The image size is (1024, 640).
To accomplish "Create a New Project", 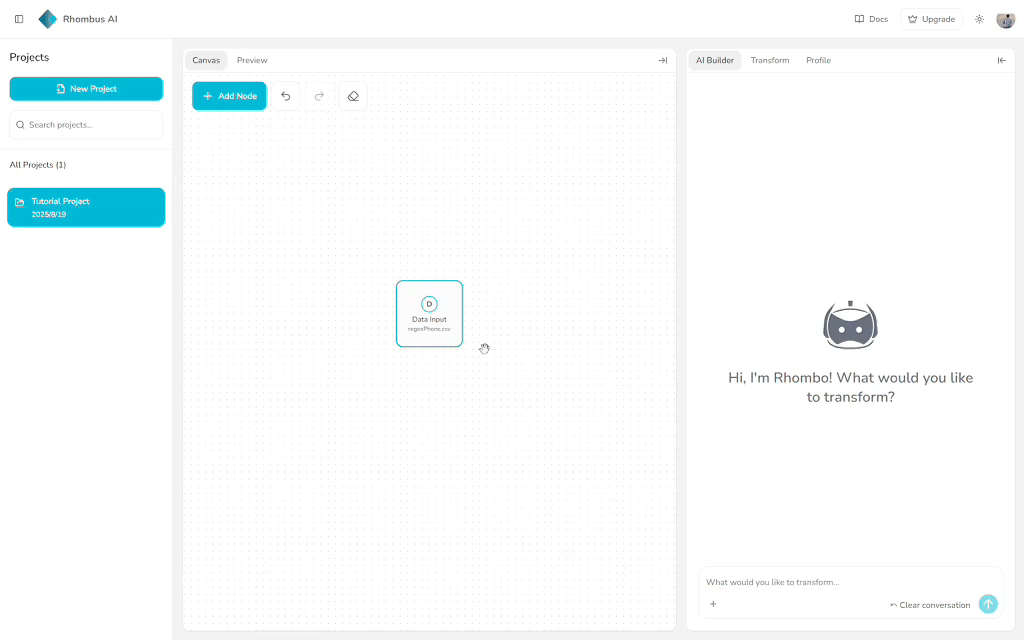I will (86, 89).
